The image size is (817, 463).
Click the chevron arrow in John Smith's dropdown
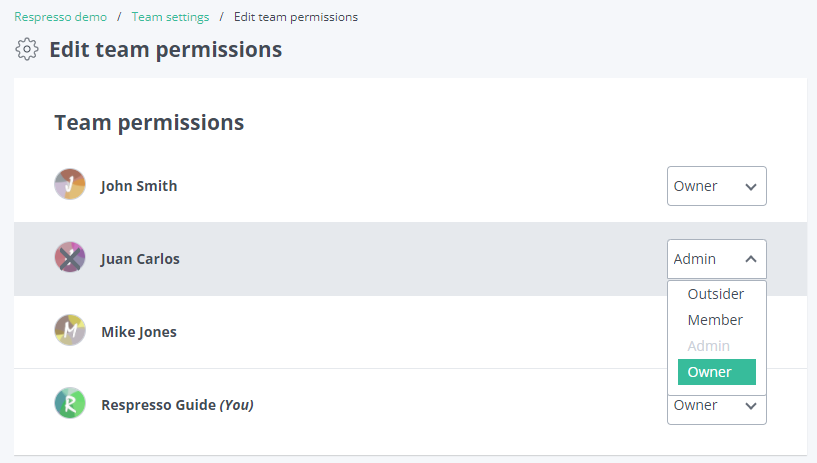(751, 186)
